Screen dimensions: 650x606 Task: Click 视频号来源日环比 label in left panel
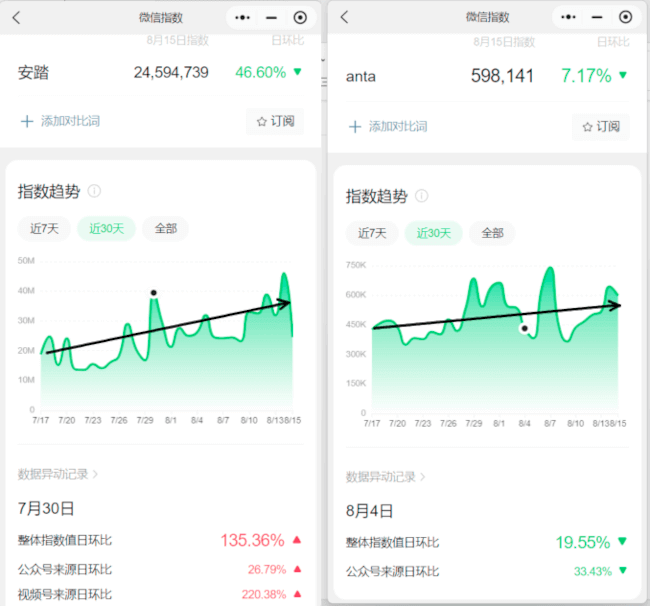tap(65, 594)
